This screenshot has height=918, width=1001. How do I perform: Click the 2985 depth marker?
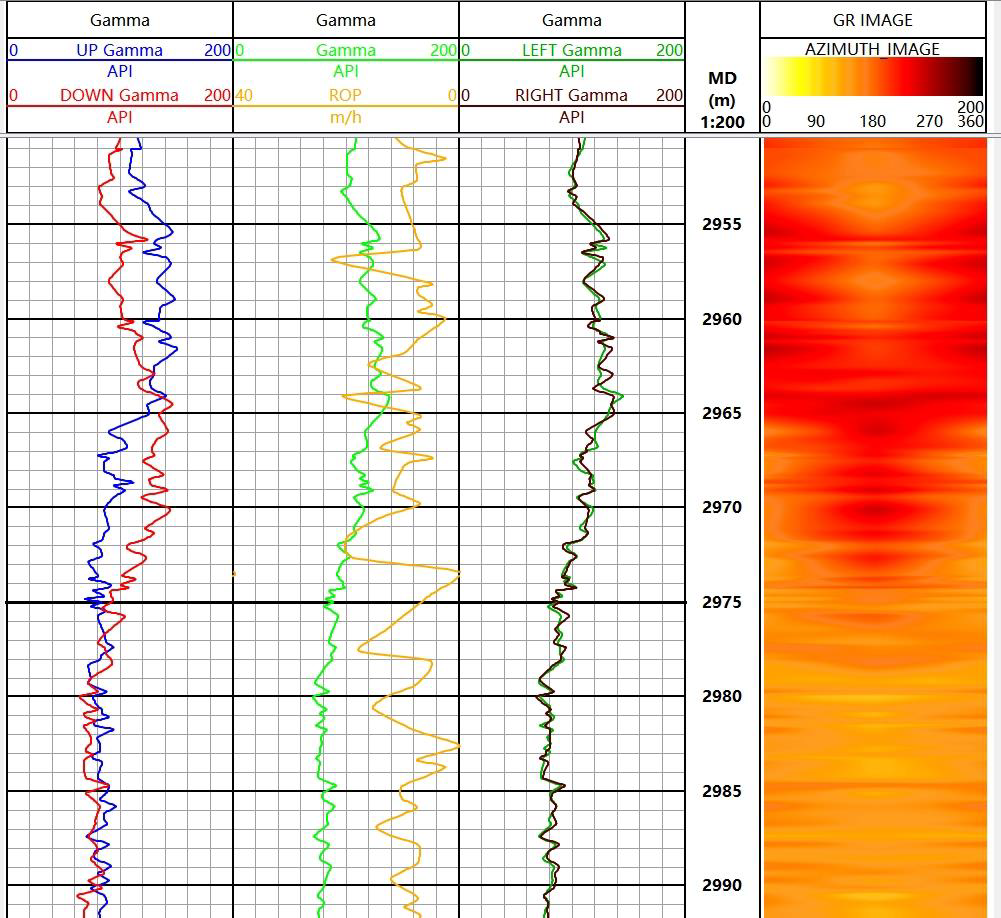722,791
